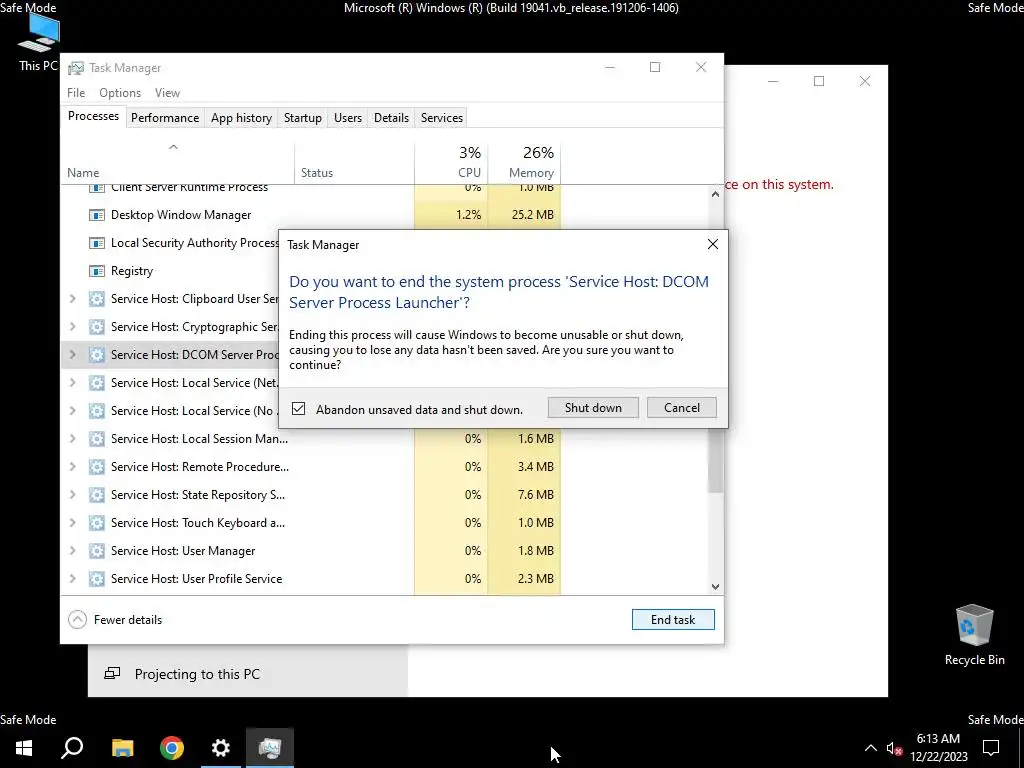Select the Service Host: Local Service (No...) row
The width and height of the screenshot is (1024, 768).
pos(172,411)
